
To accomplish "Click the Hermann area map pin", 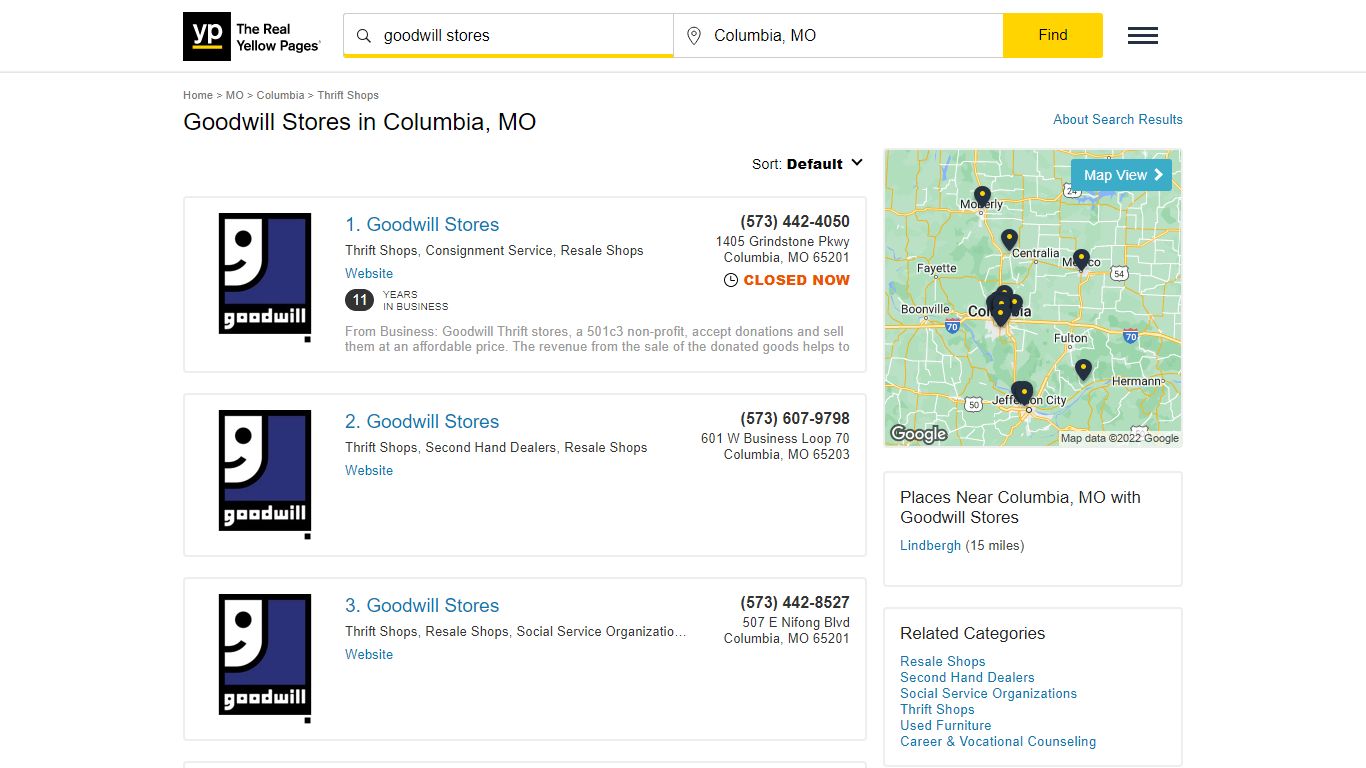I will pos(1083,370).
